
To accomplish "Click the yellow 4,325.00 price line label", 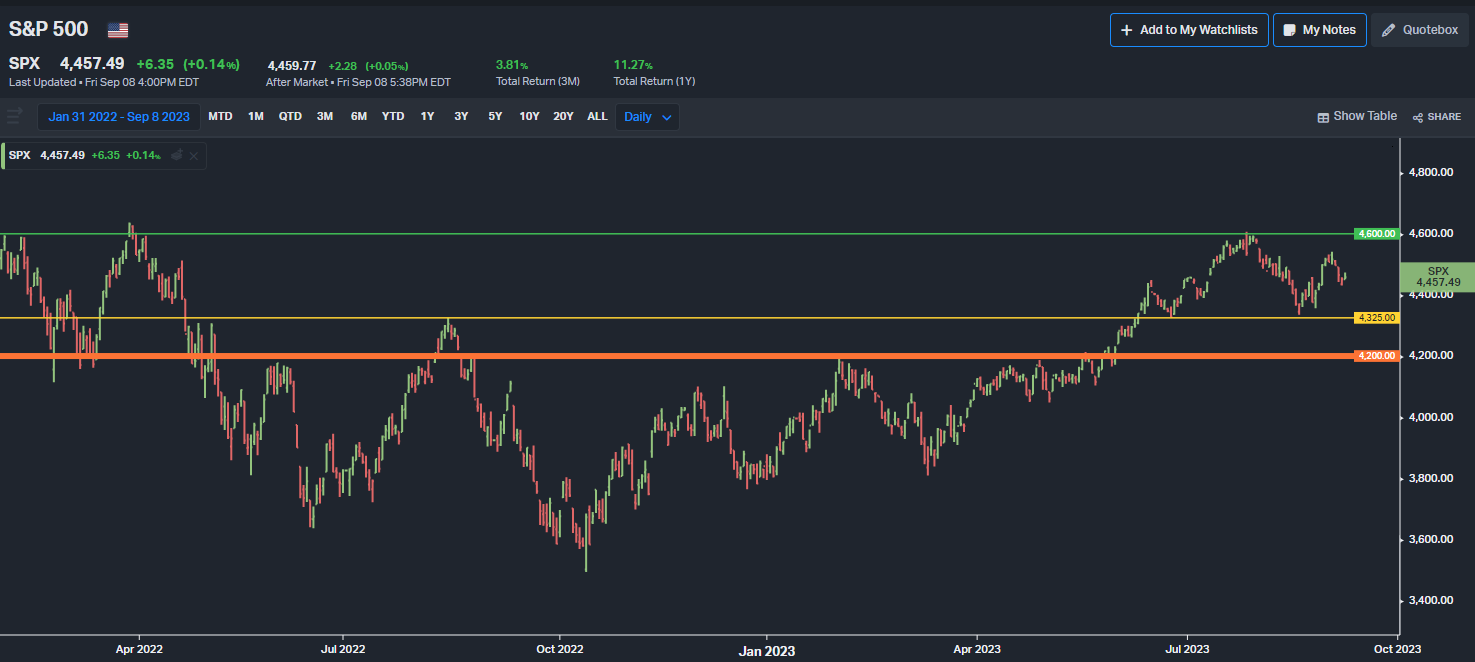I will [1375, 318].
